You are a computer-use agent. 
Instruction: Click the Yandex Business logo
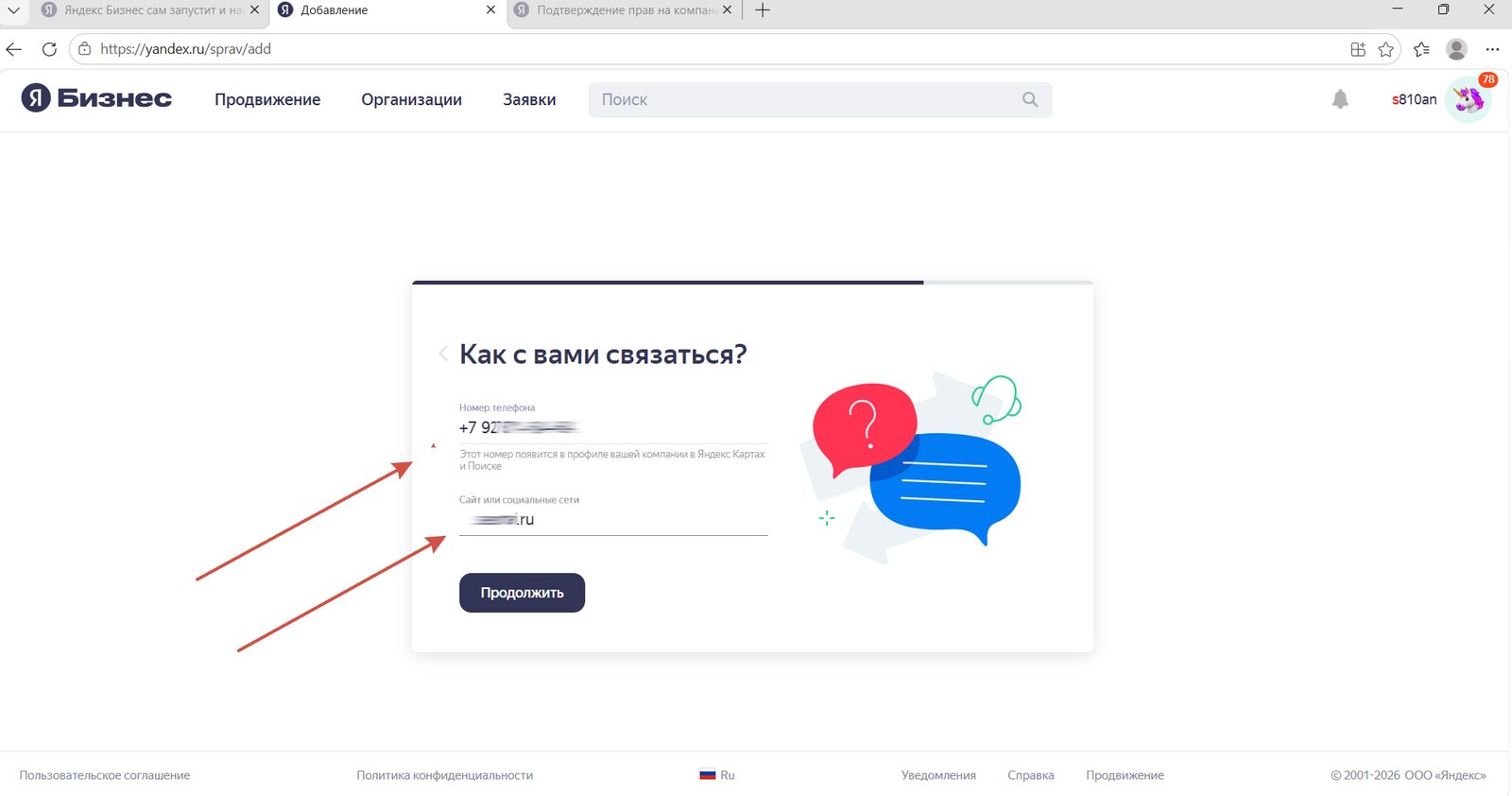[x=96, y=98]
